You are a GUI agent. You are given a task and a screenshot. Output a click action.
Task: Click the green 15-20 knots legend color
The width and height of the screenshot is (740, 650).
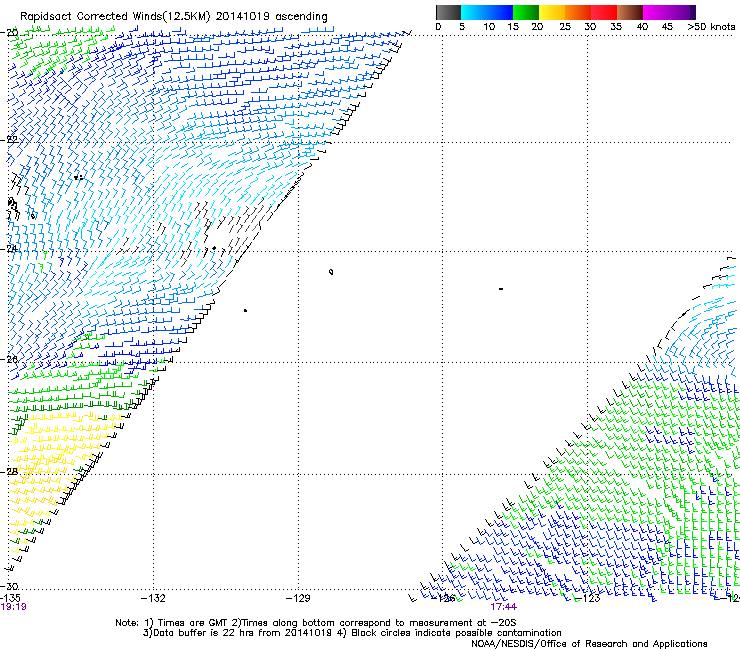[x=526, y=12]
